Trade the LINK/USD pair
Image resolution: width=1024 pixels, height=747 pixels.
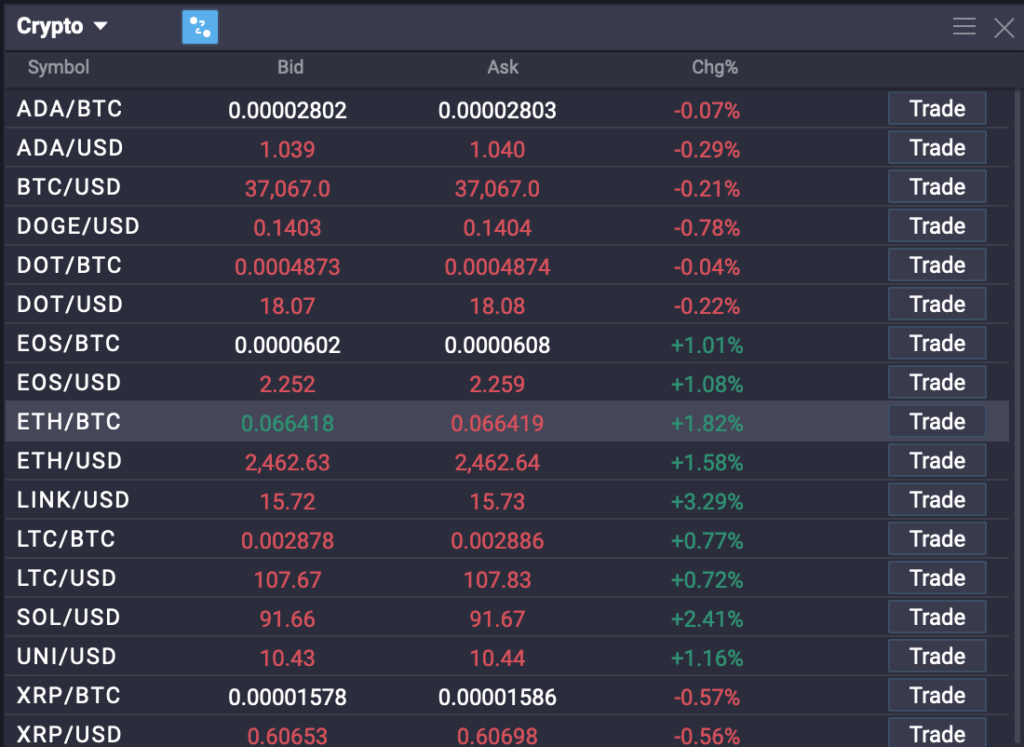coord(936,499)
